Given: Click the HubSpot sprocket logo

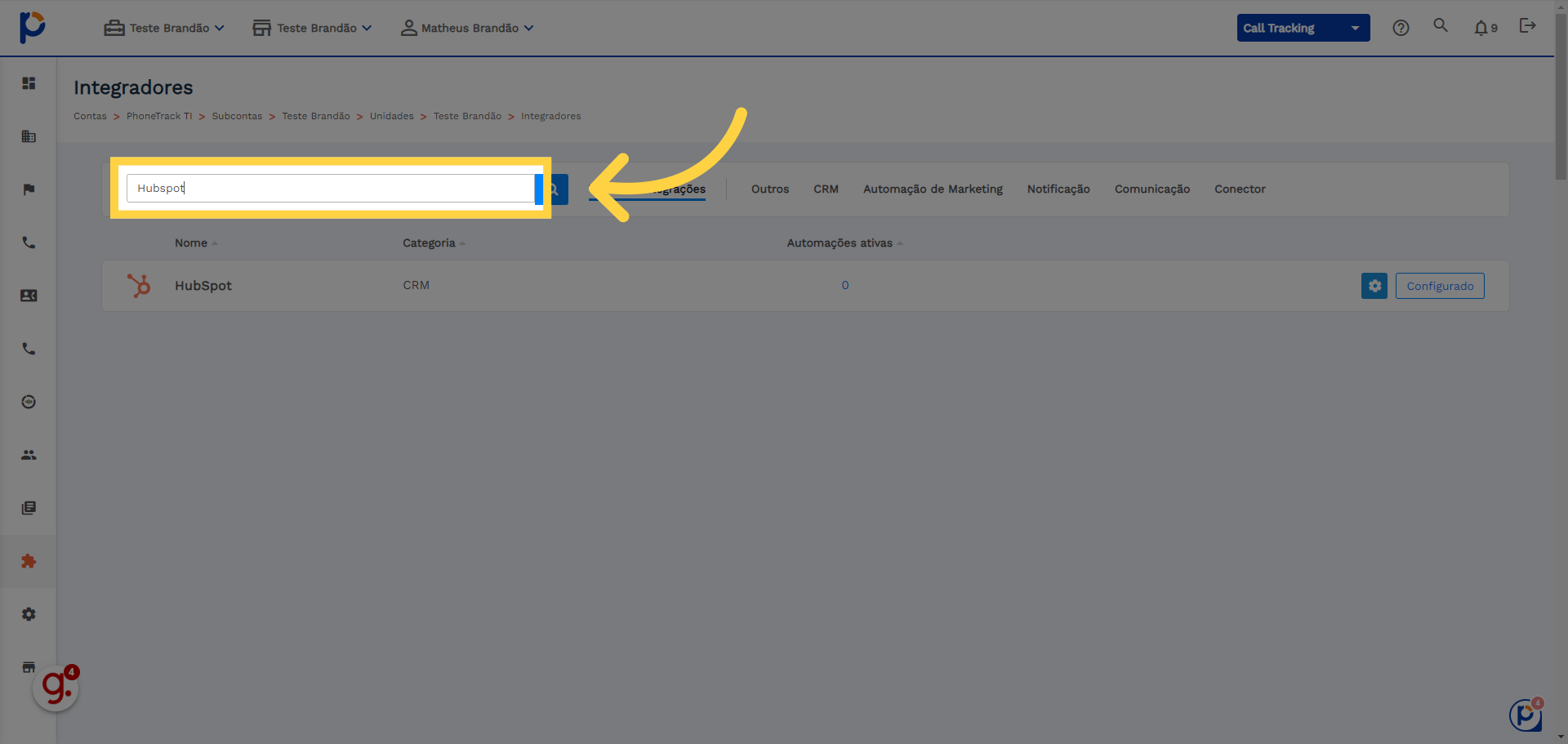Looking at the screenshot, I should (139, 285).
